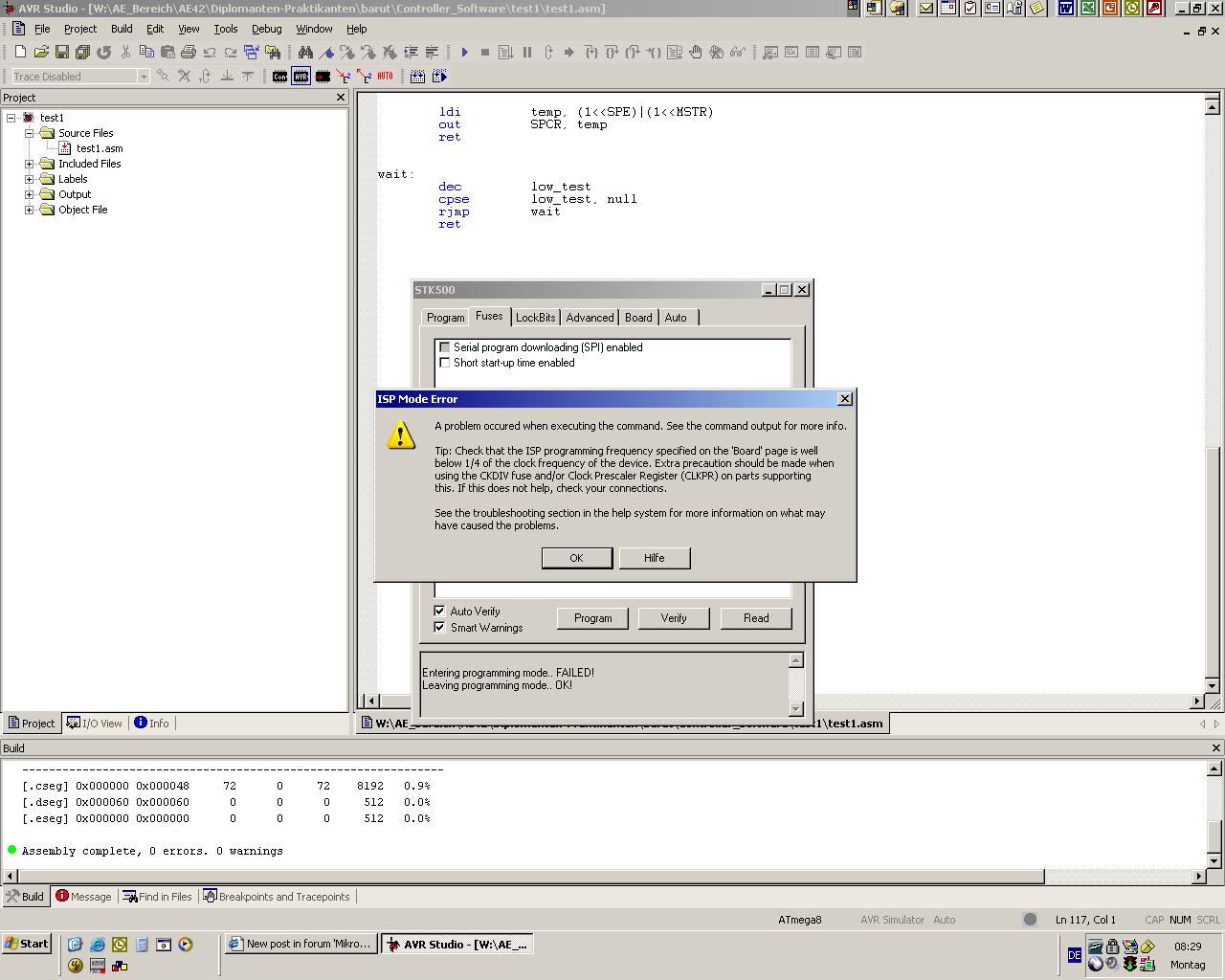The width and height of the screenshot is (1225, 980).
Task: Print the file with printer icon
Action: 189,52
